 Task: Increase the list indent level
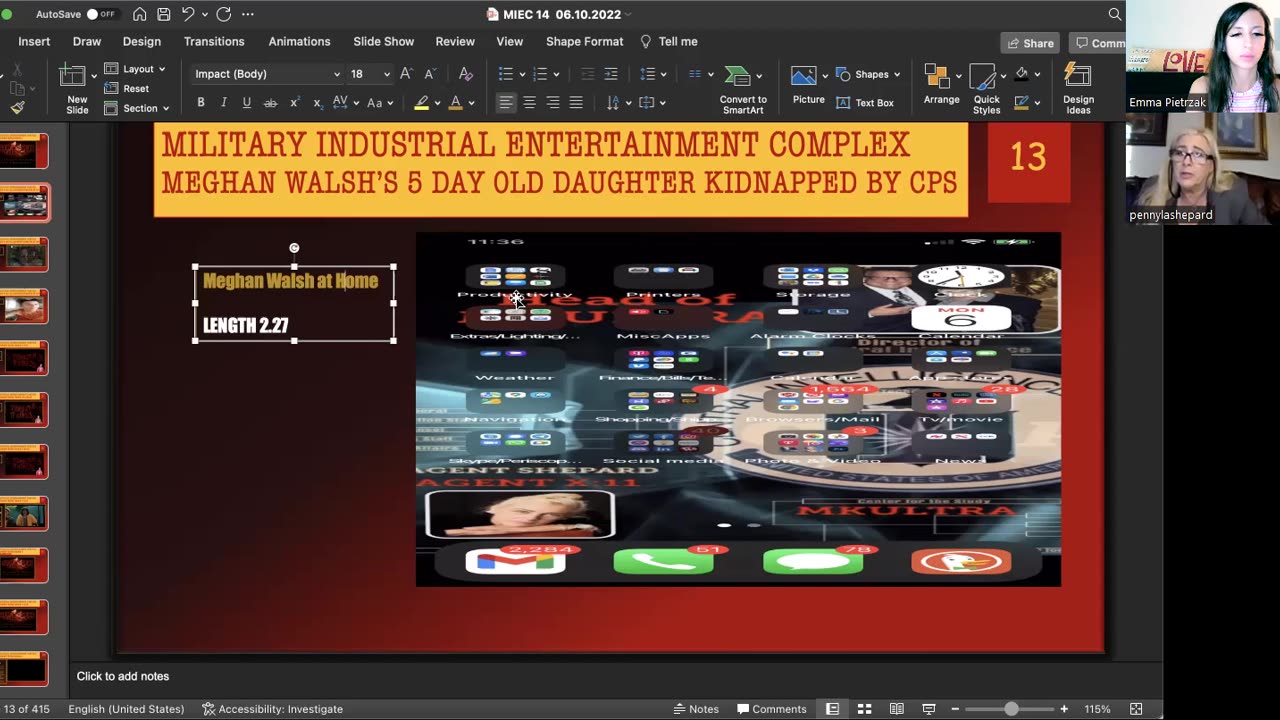click(x=611, y=74)
